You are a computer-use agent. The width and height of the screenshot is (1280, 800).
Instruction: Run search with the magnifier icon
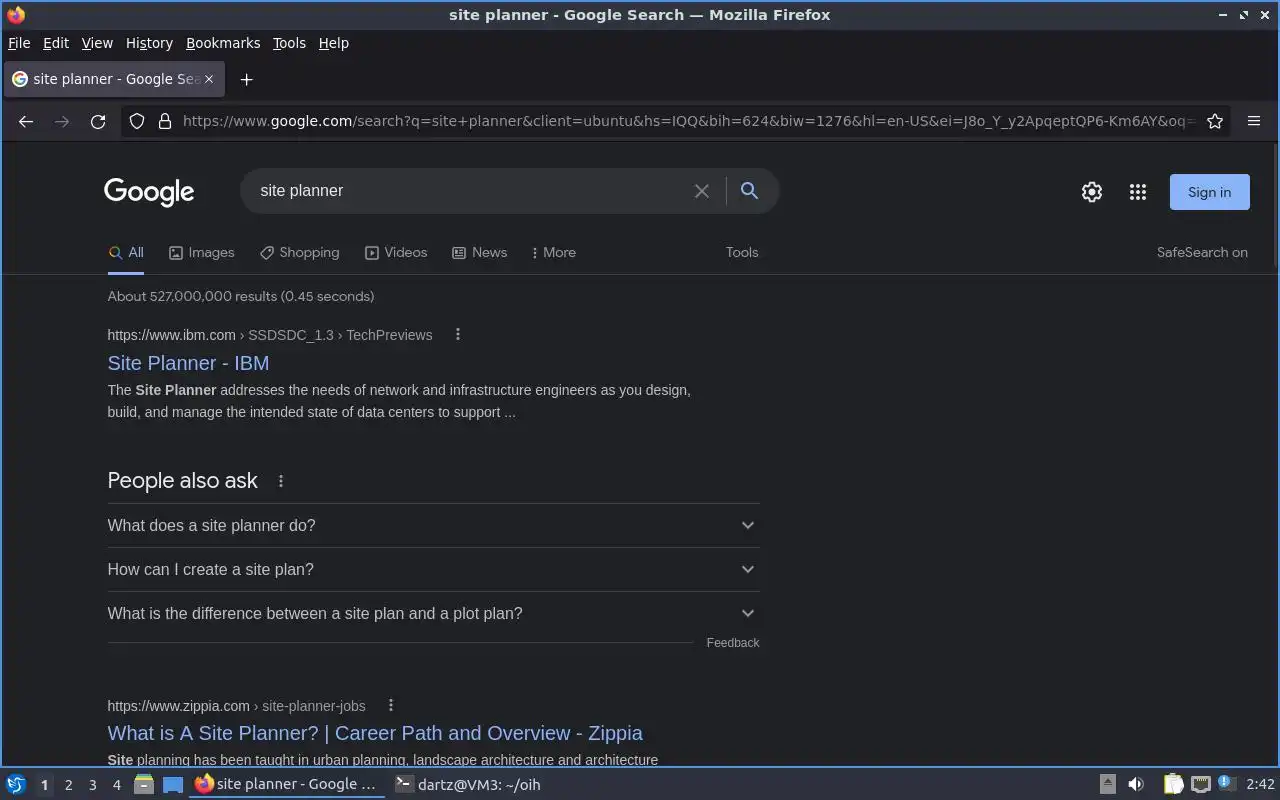pyautogui.click(x=749, y=191)
